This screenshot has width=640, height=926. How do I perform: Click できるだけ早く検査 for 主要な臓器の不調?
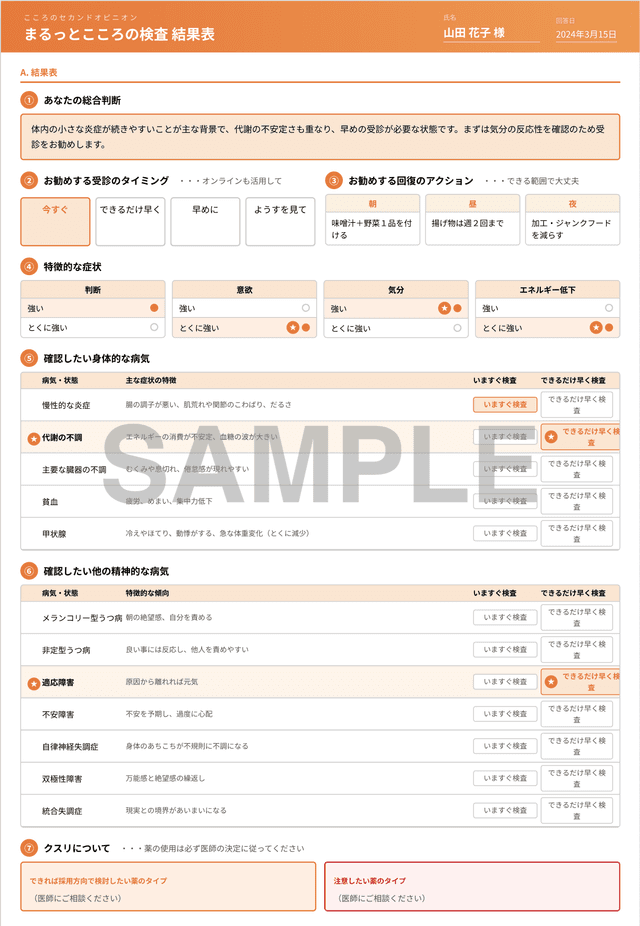577,469
